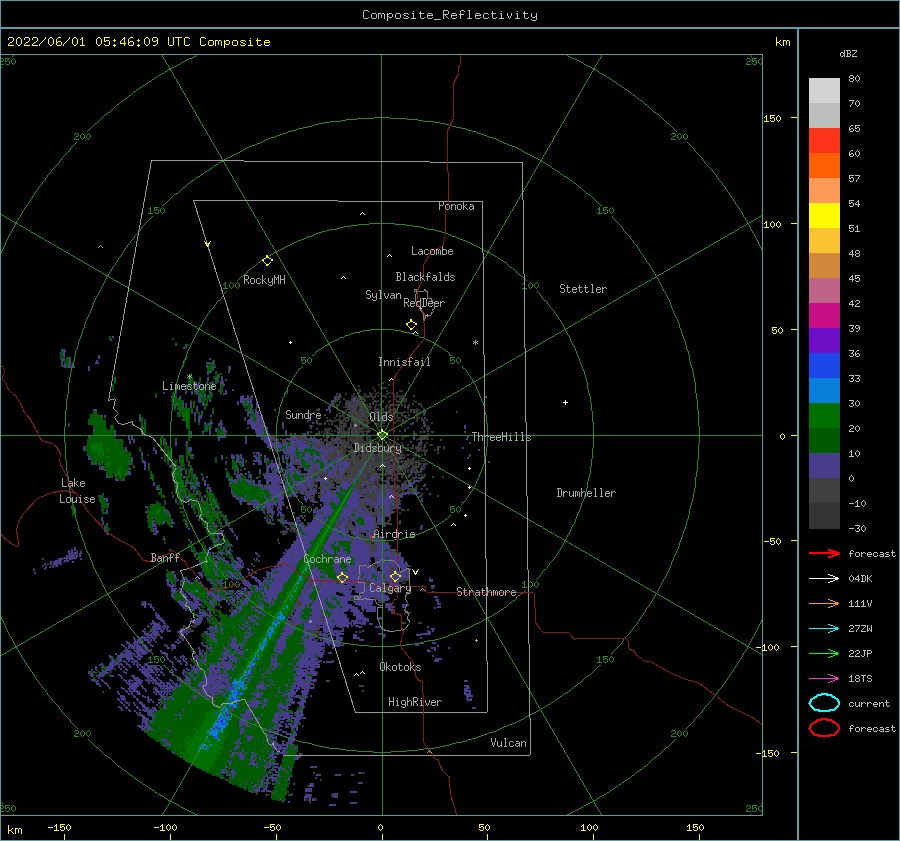Click the red forecast arrow in legend

tap(824, 553)
